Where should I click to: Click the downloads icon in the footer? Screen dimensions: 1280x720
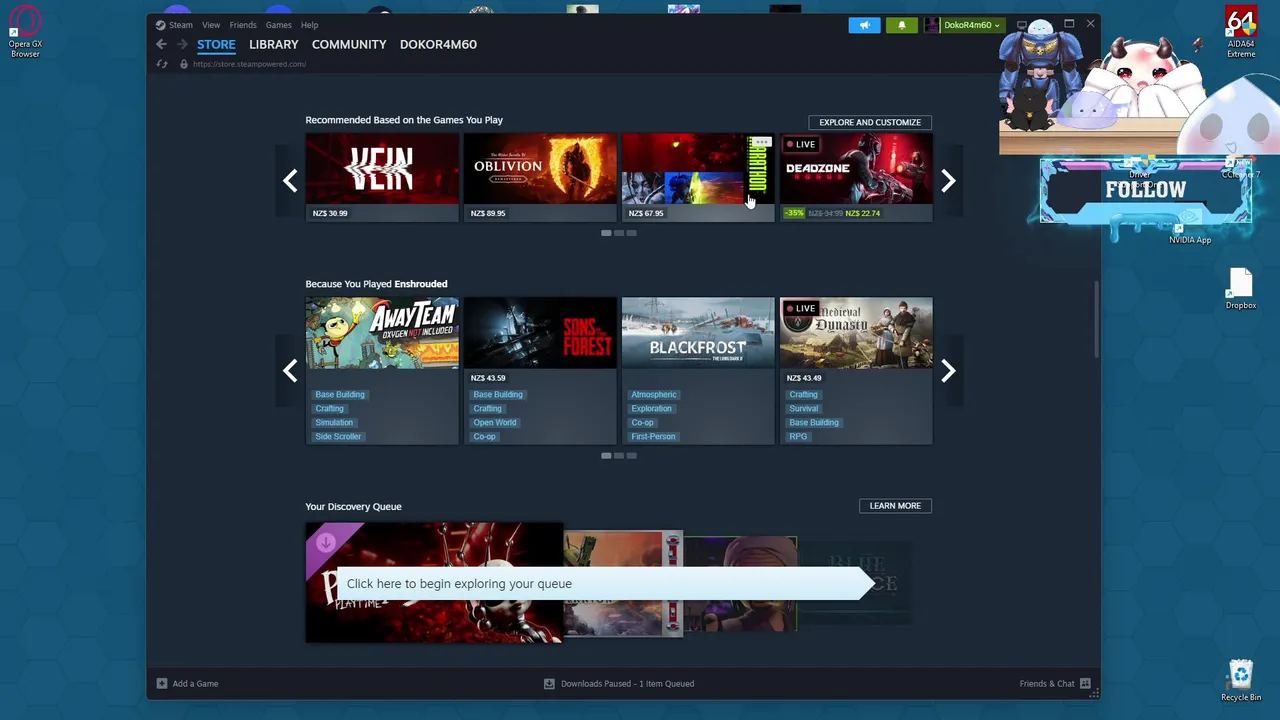tap(549, 684)
